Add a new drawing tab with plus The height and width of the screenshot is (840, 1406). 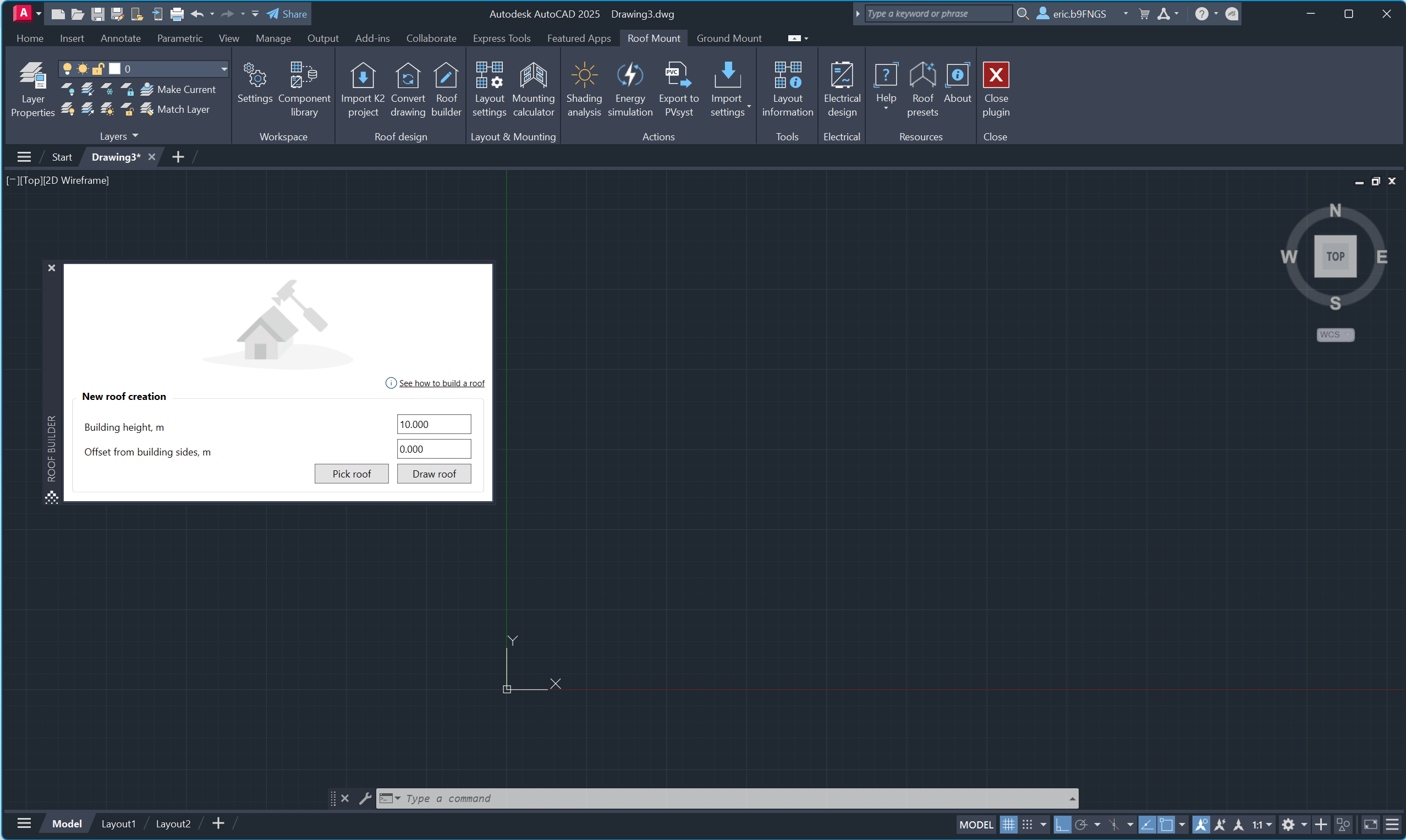coord(178,157)
